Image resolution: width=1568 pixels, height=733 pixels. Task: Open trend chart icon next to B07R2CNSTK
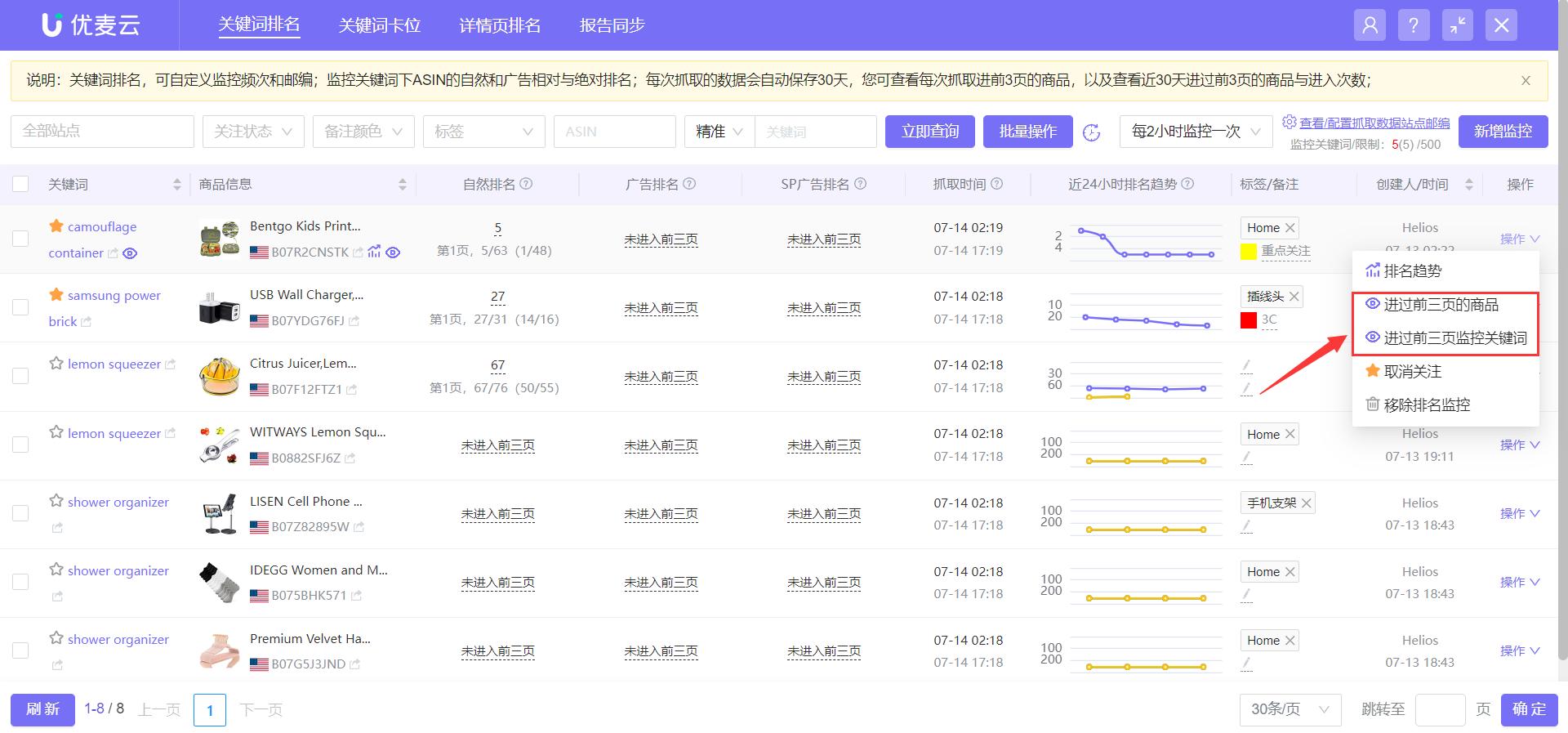click(374, 252)
